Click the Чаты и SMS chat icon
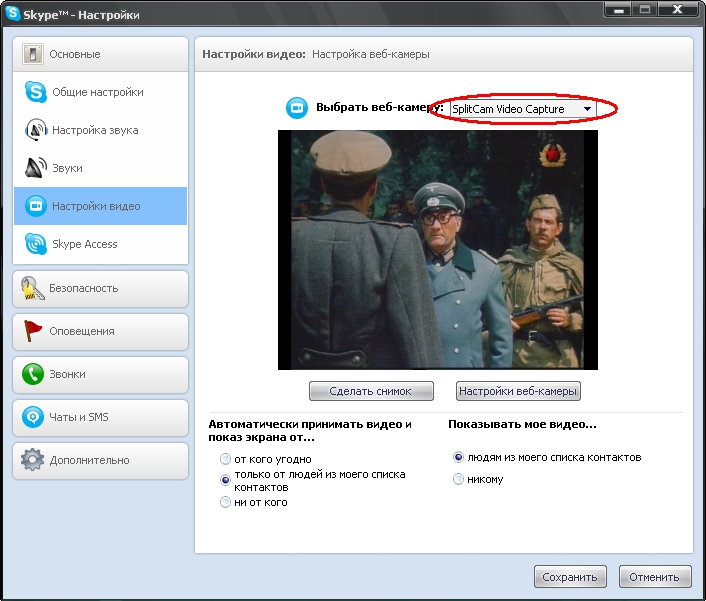The width and height of the screenshot is (706, 601). pyautogui.click(x=32, y=417)
